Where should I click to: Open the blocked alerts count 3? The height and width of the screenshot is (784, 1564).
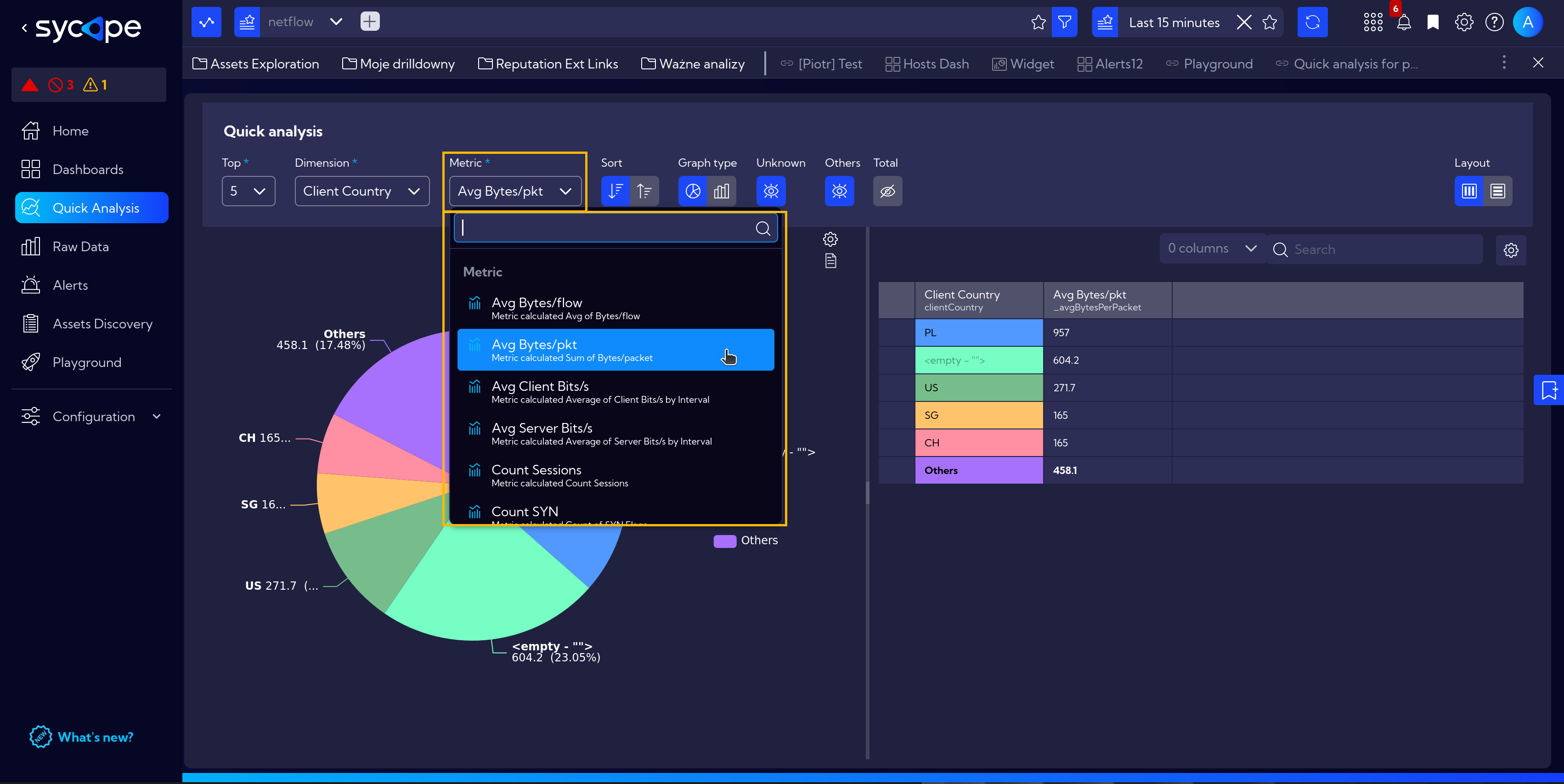pos(62,85)
